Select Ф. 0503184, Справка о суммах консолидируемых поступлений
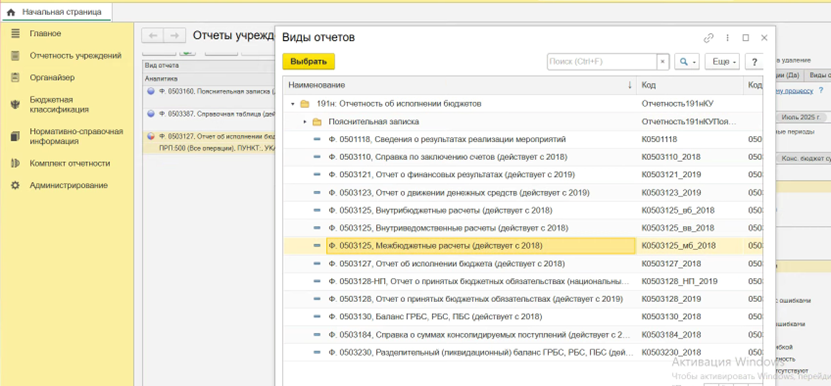This screenshot has width=831, height=386. pyautogui.click(x=479, y=335)
